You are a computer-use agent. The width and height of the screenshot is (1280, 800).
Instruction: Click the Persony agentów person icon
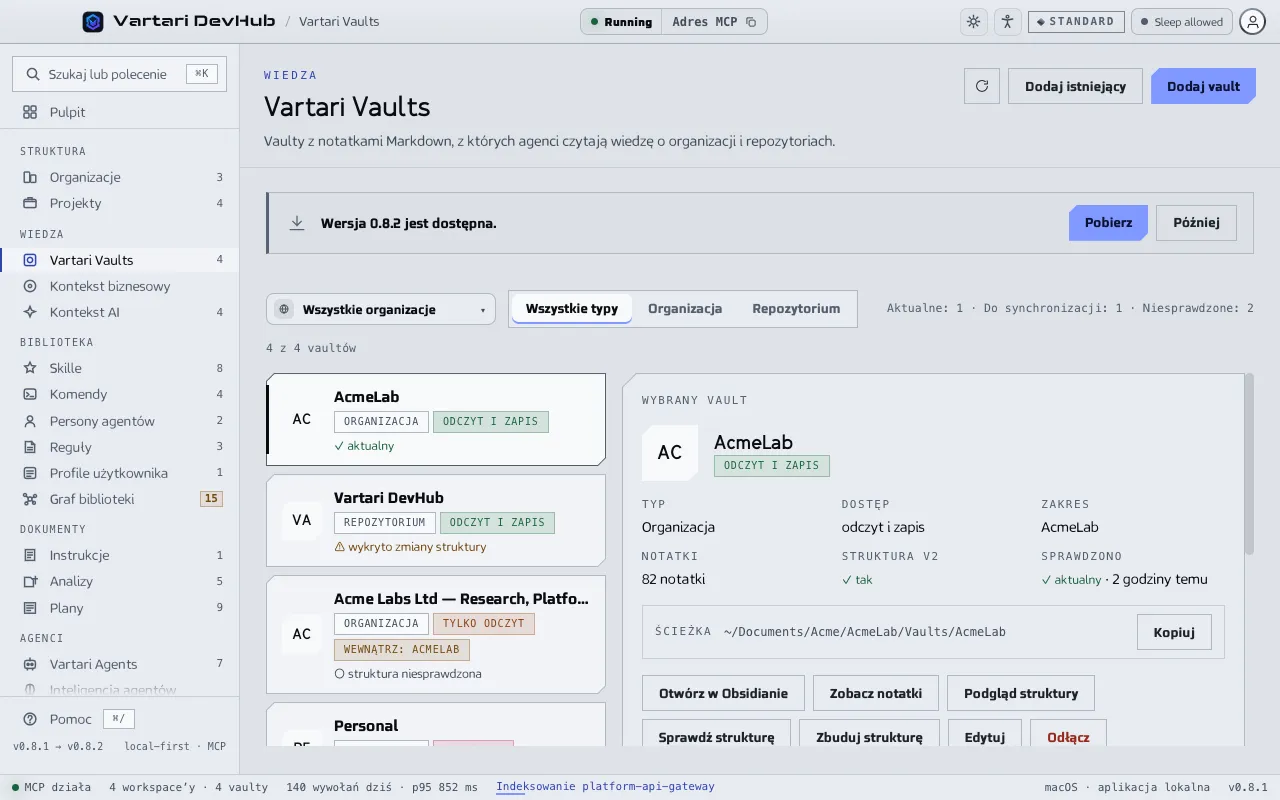(x=30, y=421)
